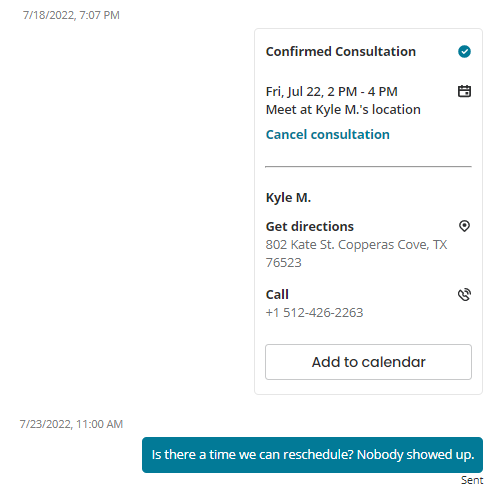
Task: Tap the phone call icon
Action: pos(464,295)
